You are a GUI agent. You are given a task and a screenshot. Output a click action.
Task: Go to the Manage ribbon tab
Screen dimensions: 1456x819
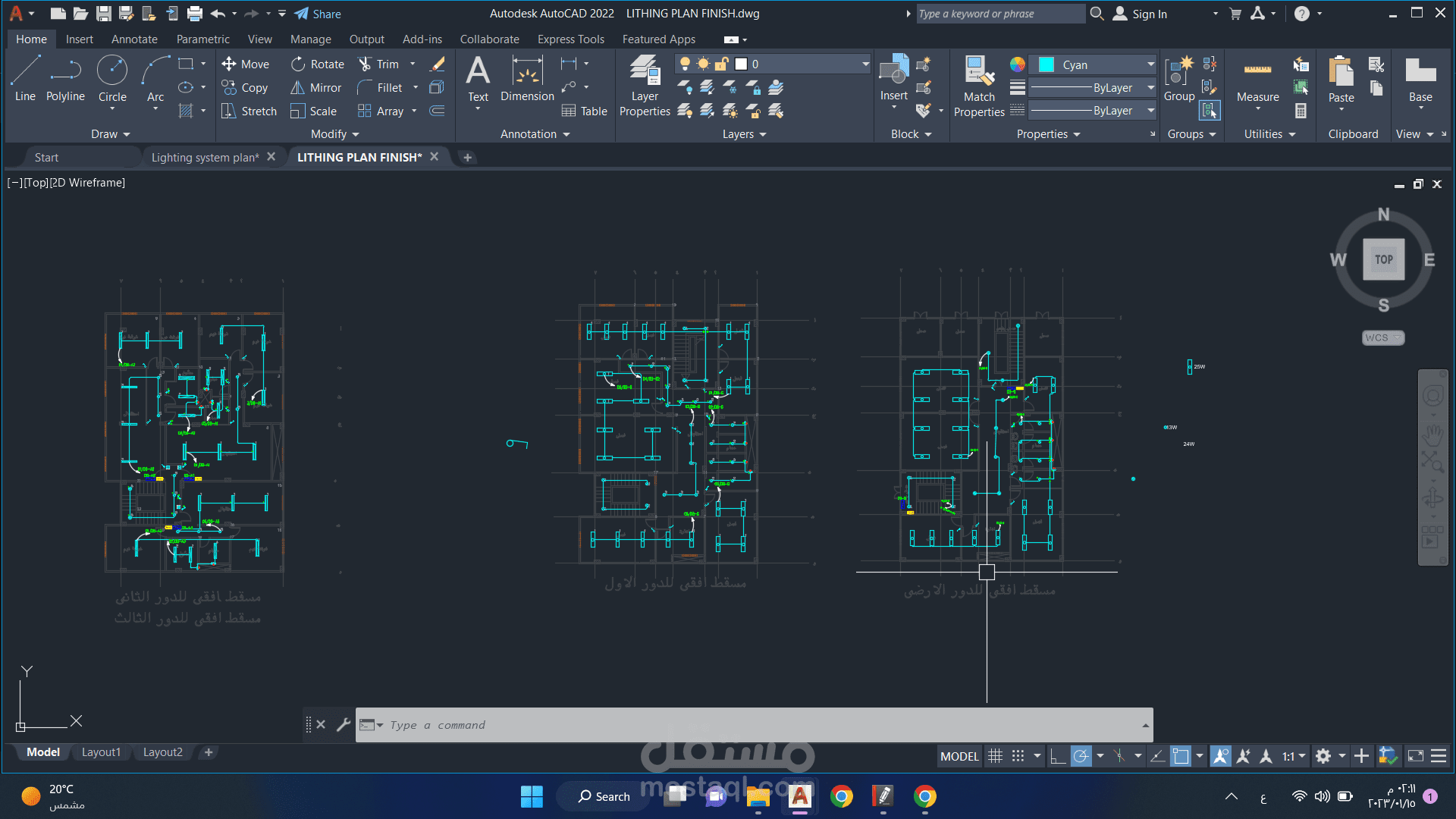tap(311, 39)
